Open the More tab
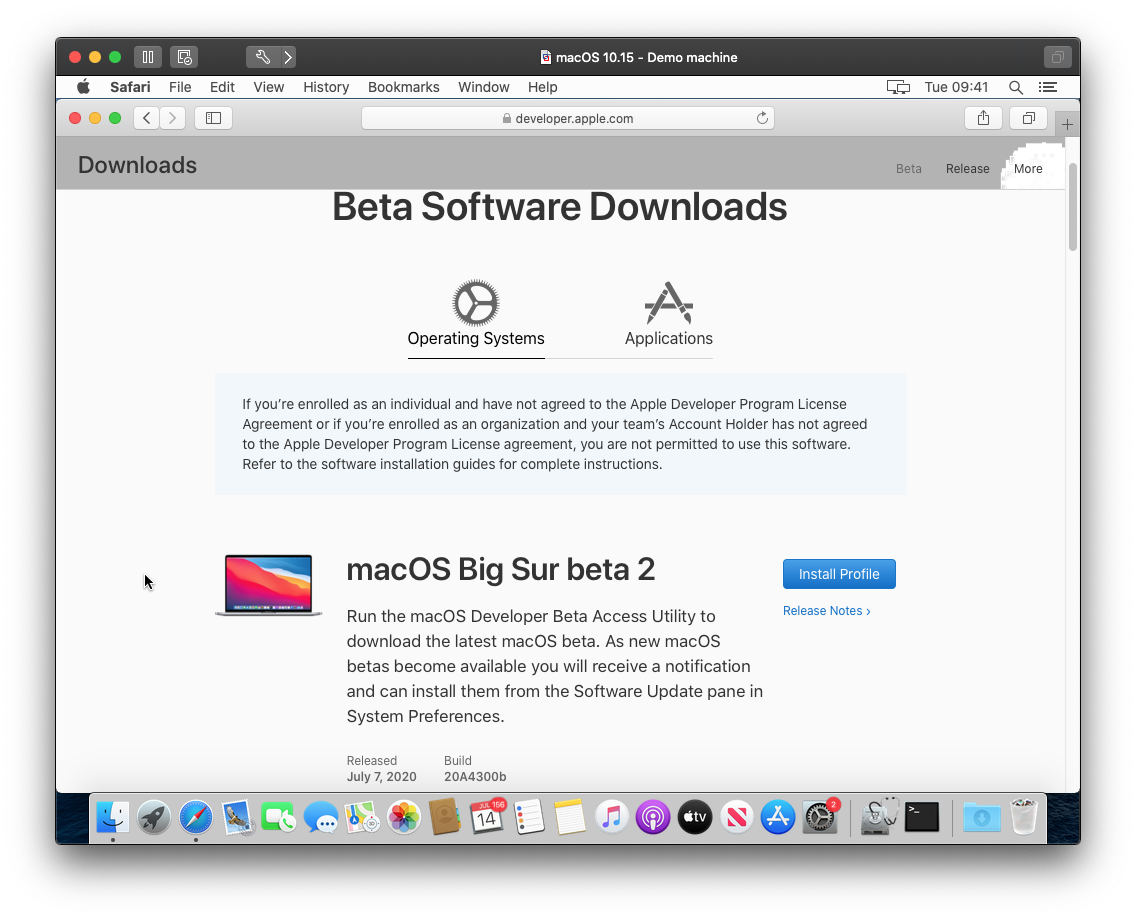 click(x=1028, y=169)
